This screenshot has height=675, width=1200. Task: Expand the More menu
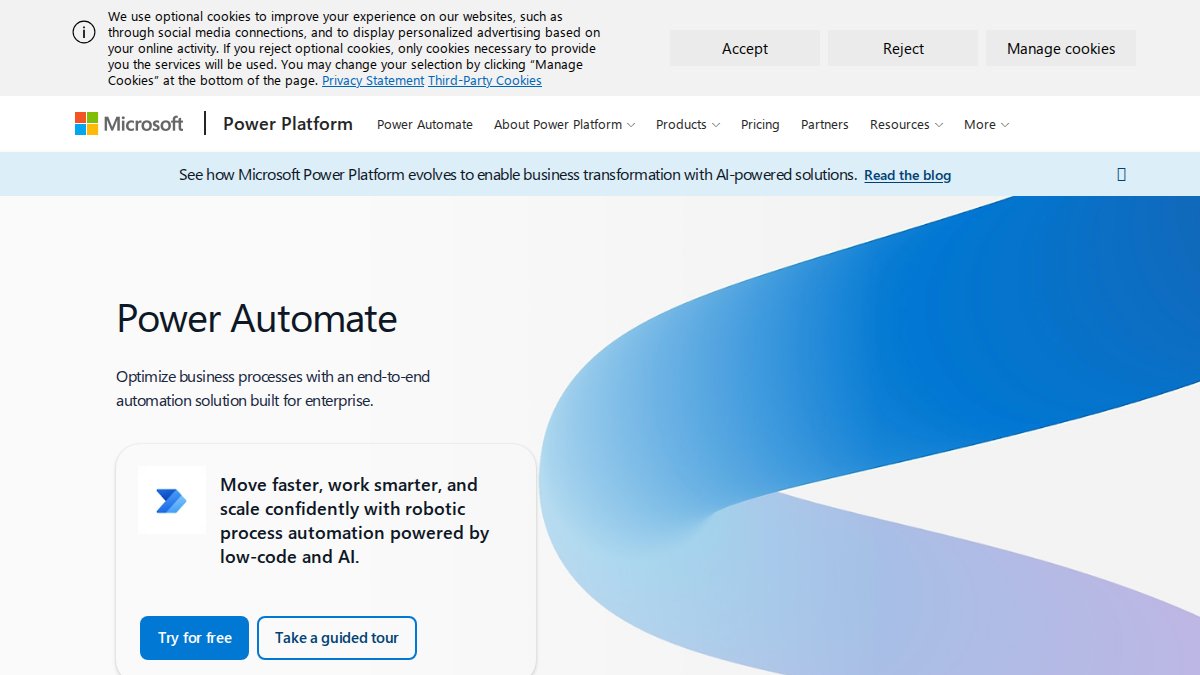(x=987, y=125)
